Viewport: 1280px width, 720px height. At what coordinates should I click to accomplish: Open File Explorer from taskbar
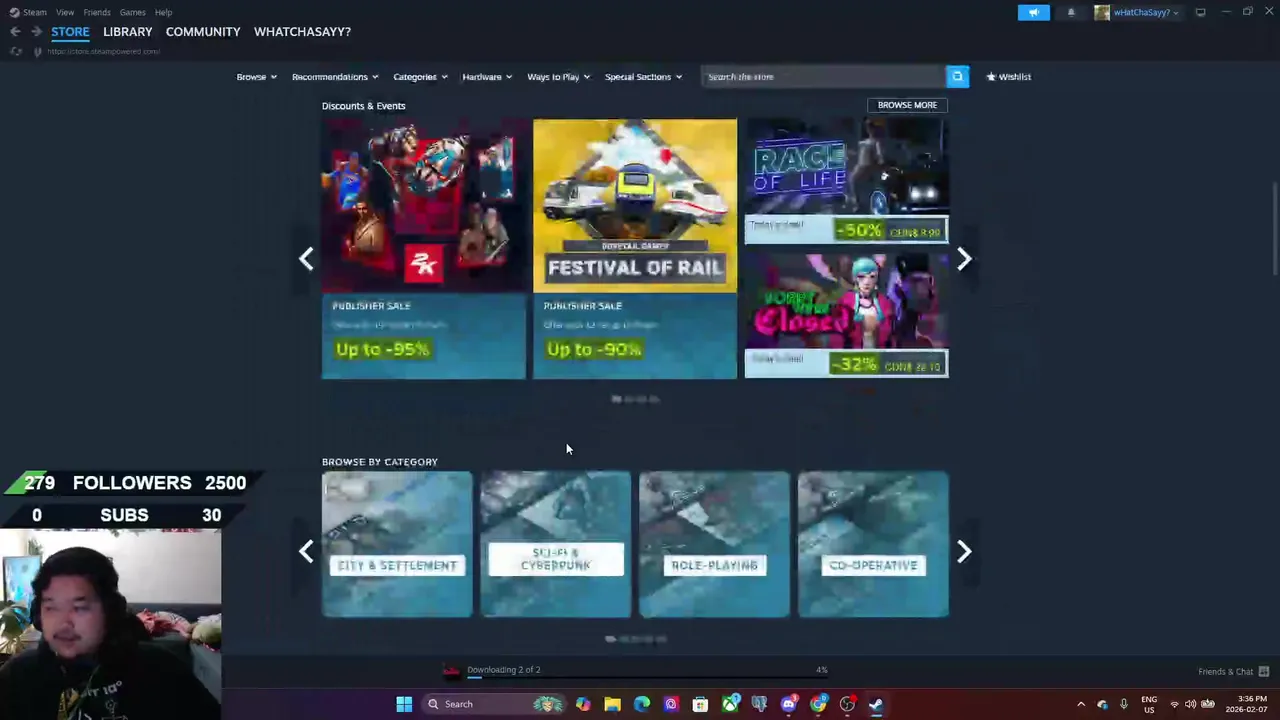612,704
